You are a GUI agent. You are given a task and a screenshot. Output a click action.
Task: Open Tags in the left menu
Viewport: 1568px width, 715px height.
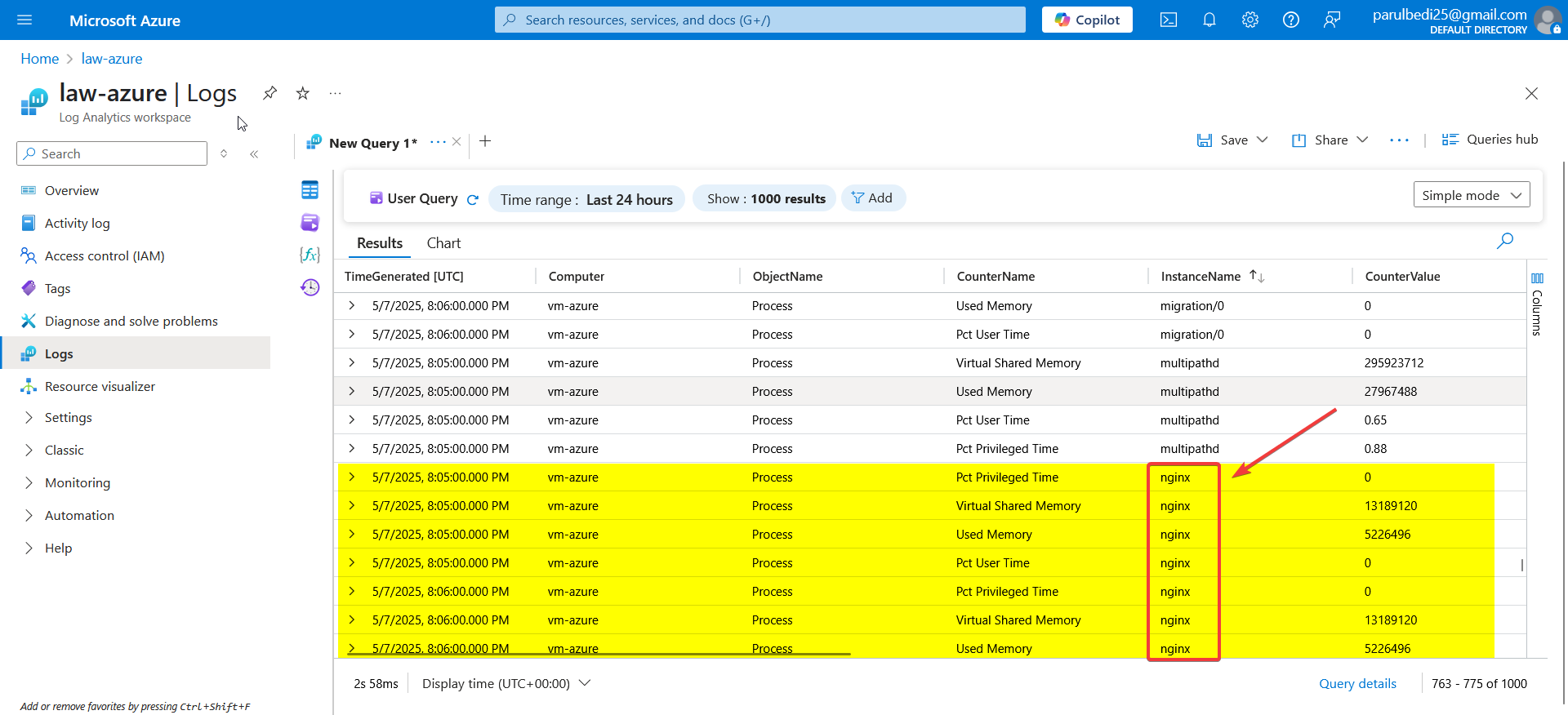coord(57,288)
